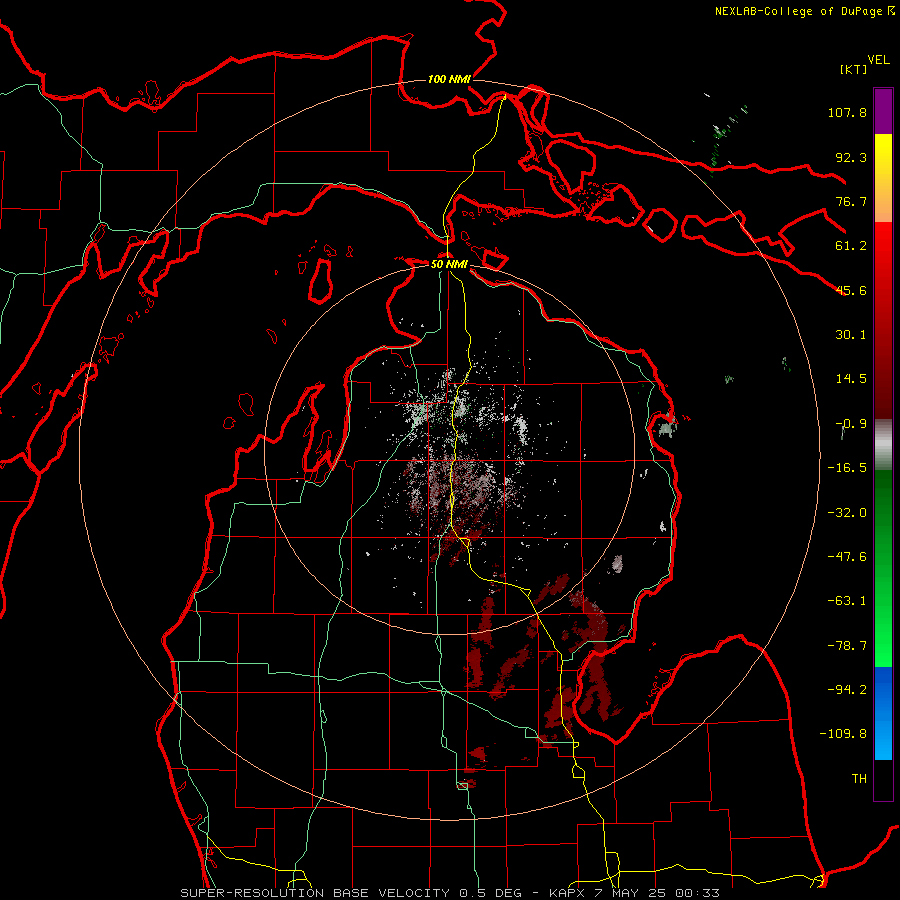Screen dimensions: 900x900
Task: Select the -78.7 velocity scale value
Action: tap(847, 646)
